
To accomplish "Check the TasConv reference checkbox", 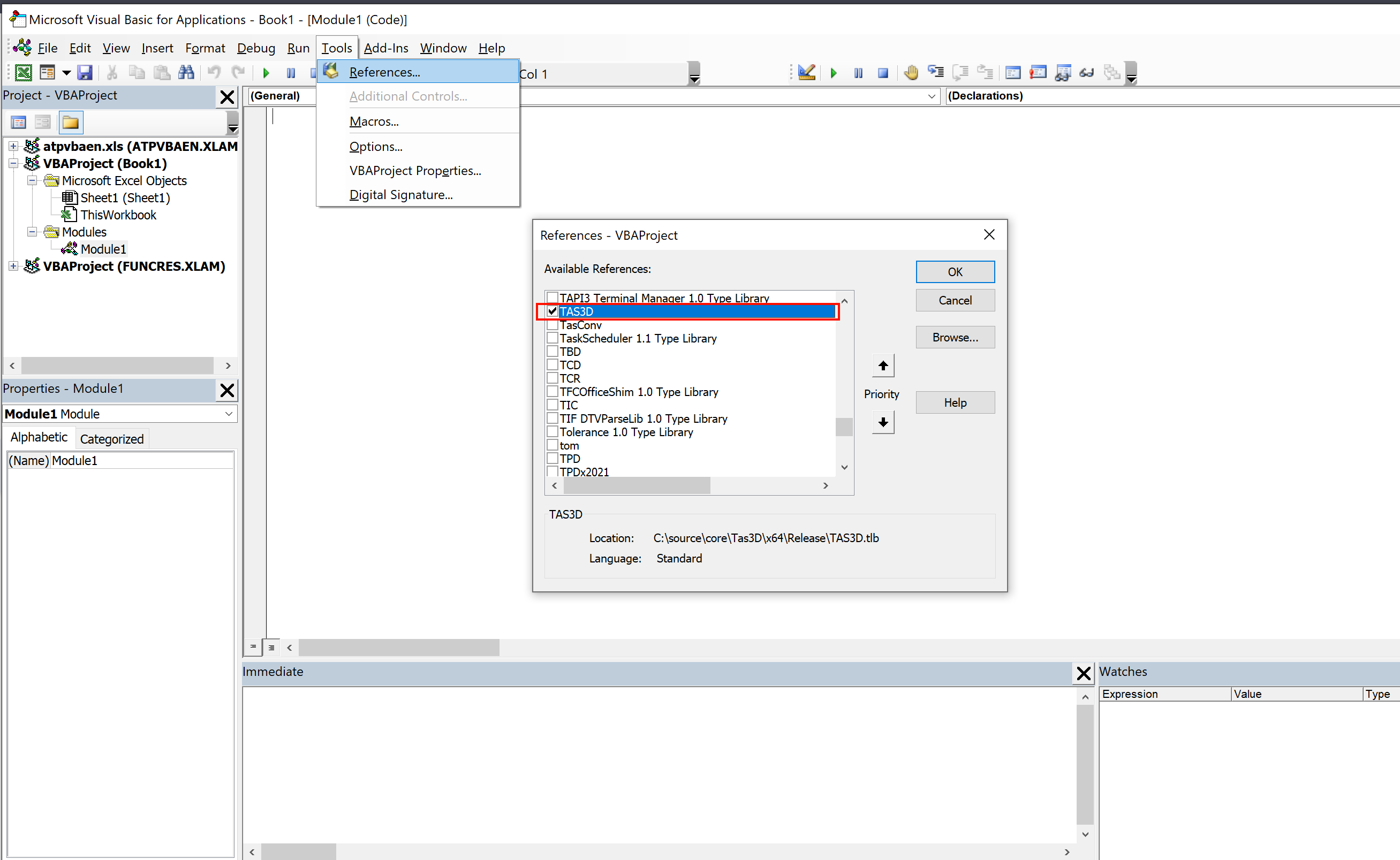I will (x=553, y=325).
